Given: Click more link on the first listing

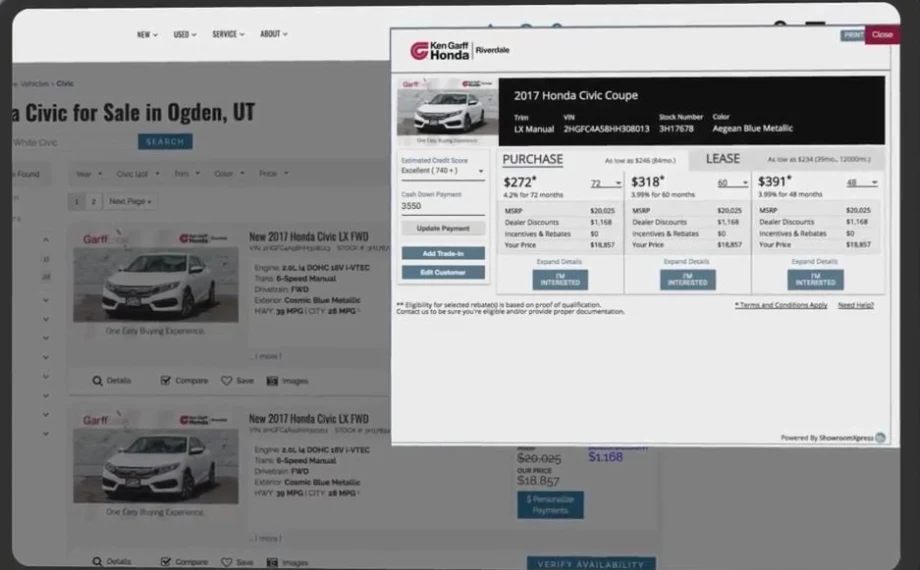Looking at the screenshot, I should tap(266, 356).
